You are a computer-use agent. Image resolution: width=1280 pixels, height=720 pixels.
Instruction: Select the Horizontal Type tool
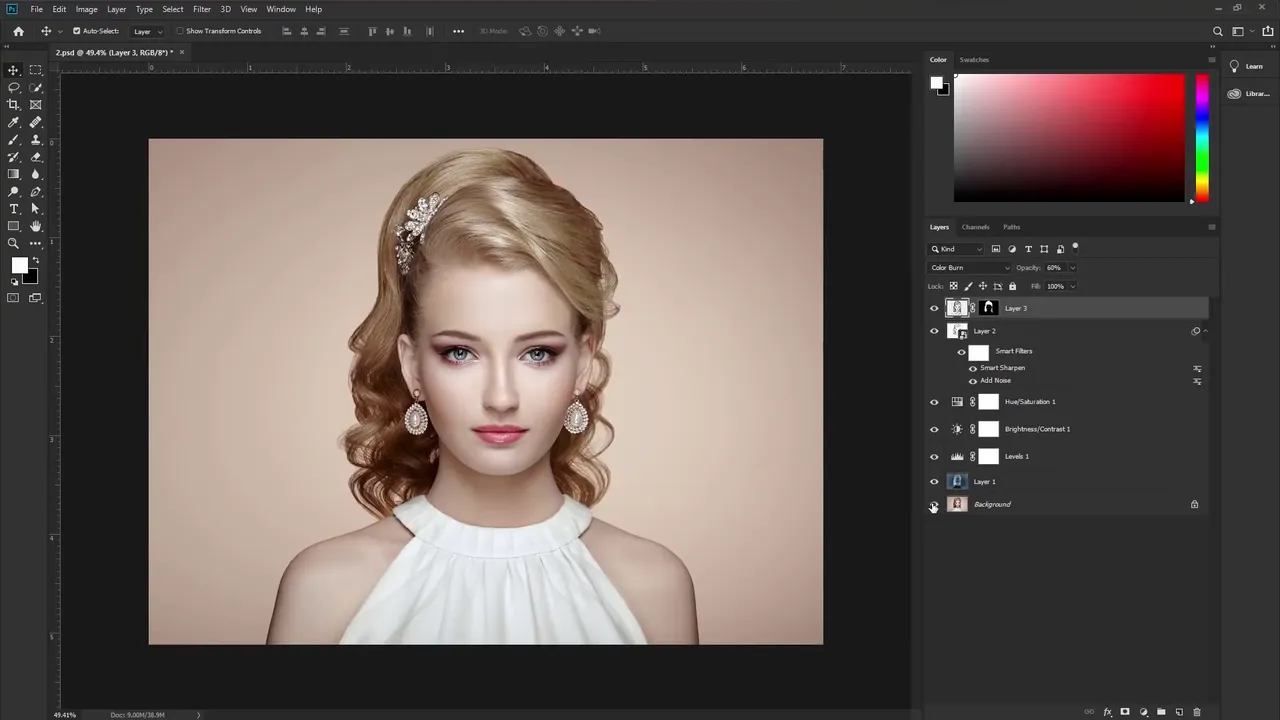14,209
